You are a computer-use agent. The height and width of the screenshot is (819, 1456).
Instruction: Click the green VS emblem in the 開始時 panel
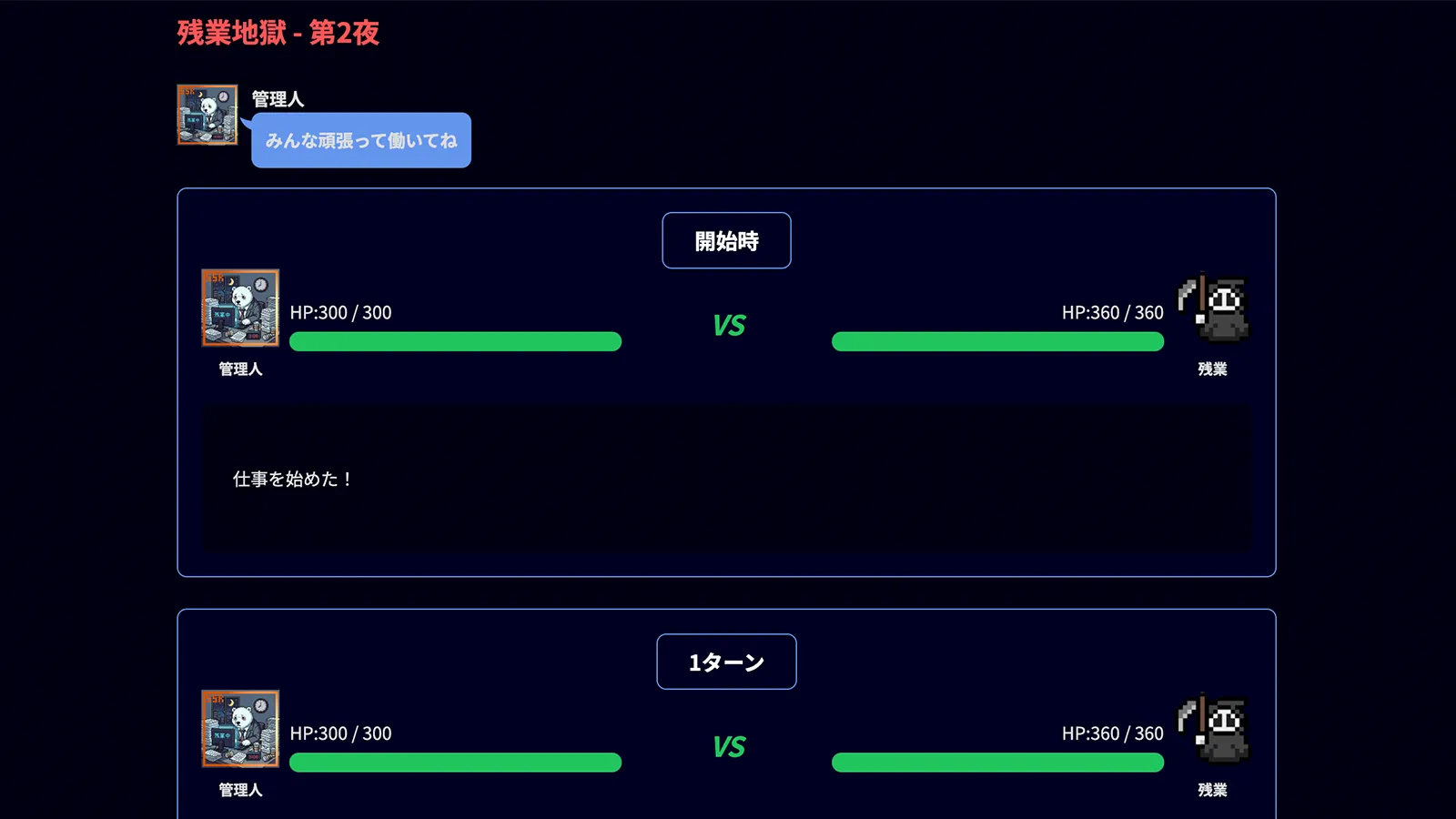point(729,326)
